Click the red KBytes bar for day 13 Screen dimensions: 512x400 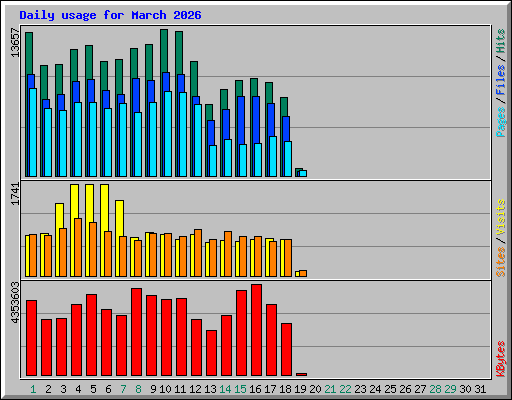pyautogui.click(x=211, y=353)
